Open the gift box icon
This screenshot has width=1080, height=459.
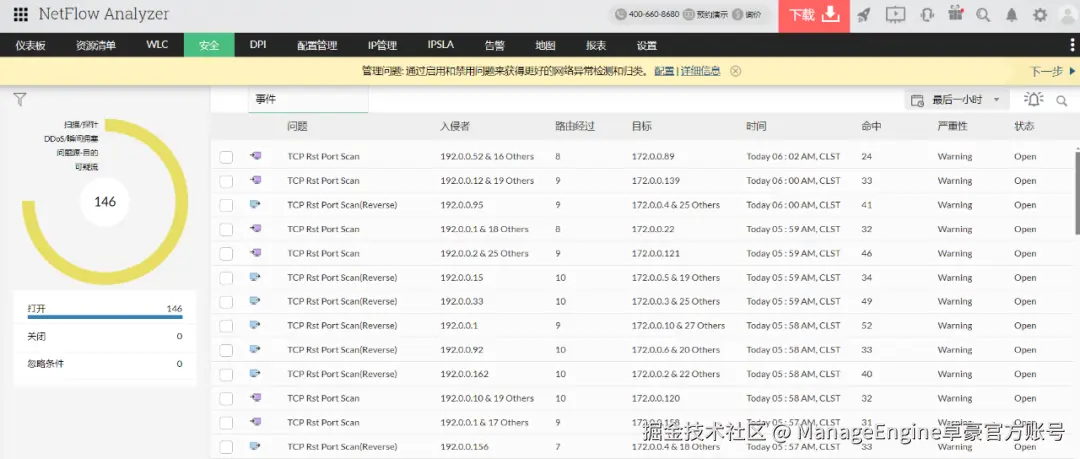point(955,14)
